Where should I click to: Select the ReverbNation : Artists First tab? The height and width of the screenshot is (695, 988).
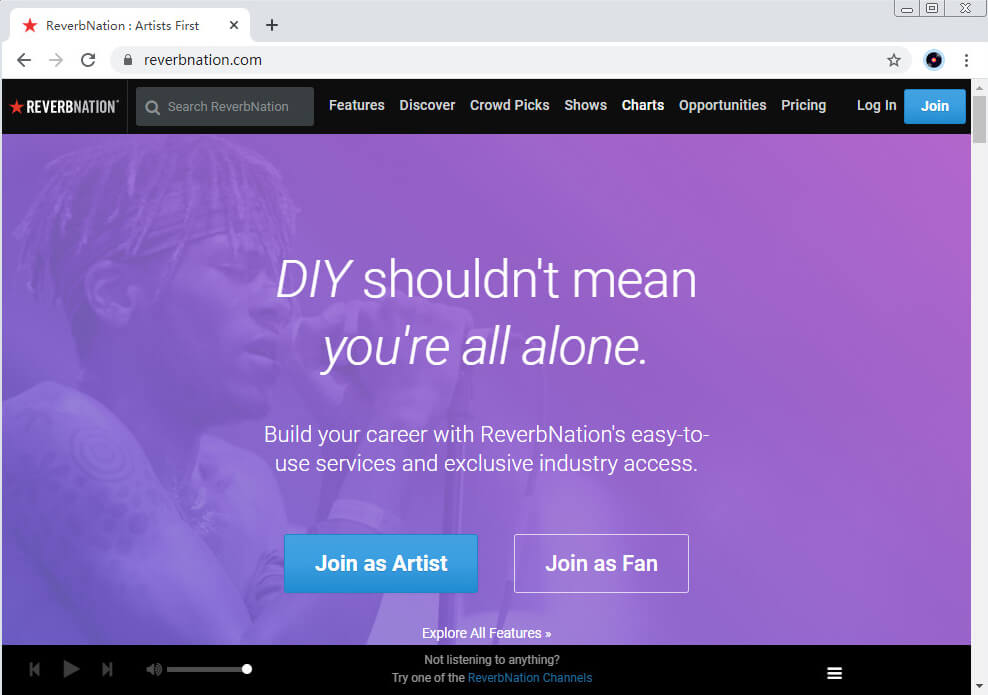point(130,25)
